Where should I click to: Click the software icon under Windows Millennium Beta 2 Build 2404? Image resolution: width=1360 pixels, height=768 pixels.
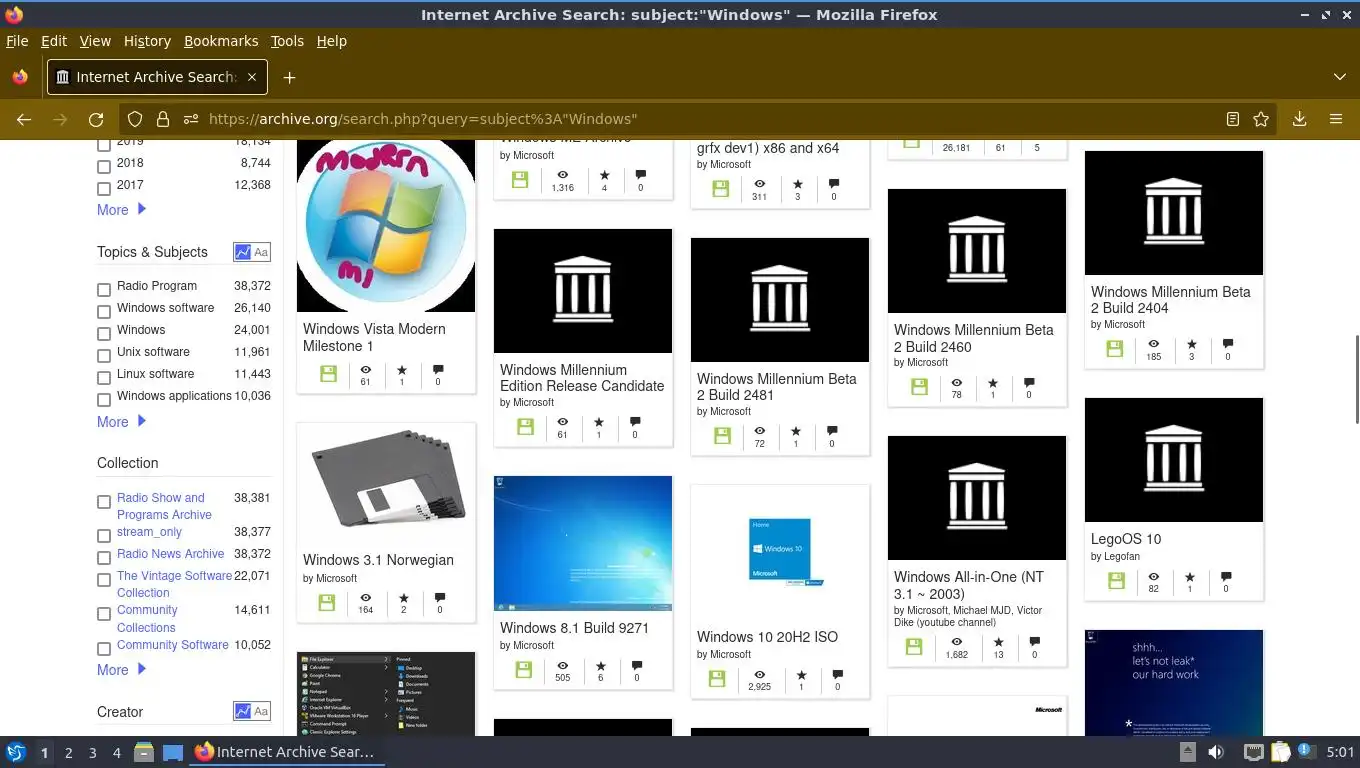pos(1115,349)
